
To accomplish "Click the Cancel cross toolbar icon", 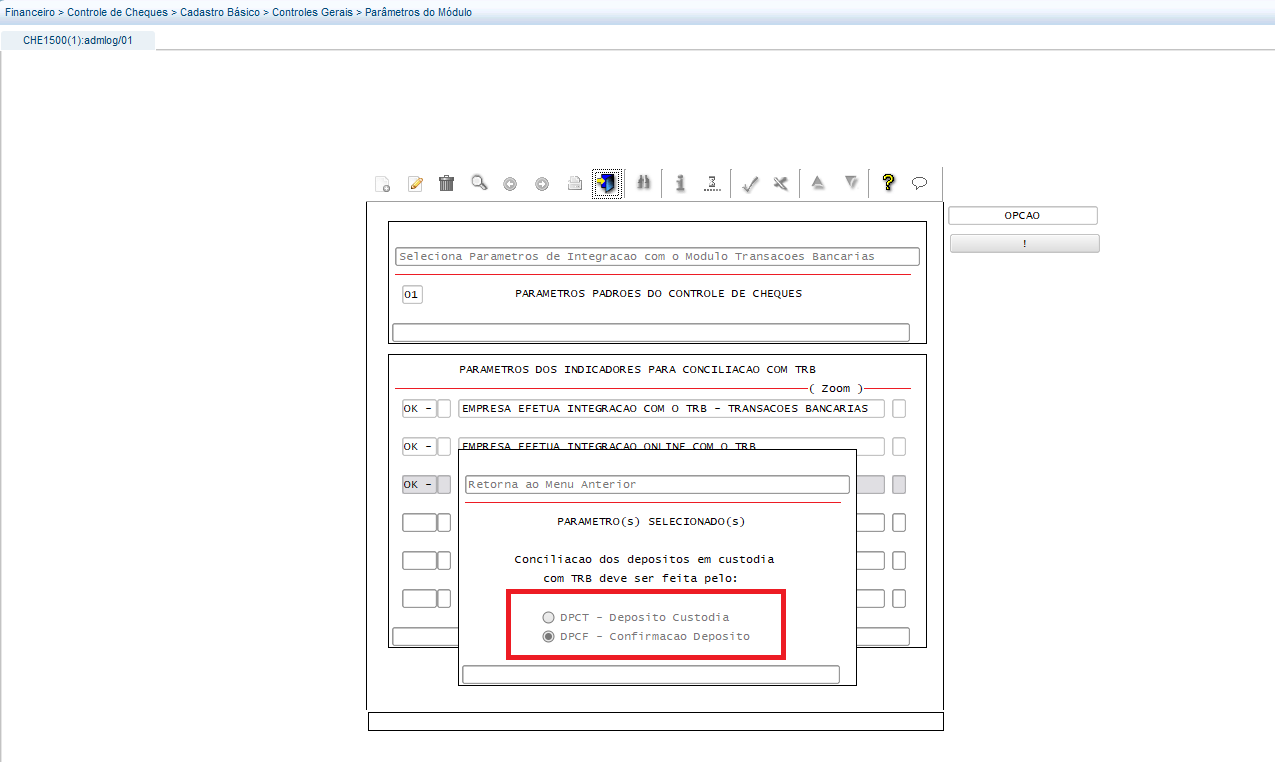I will 781,184.
